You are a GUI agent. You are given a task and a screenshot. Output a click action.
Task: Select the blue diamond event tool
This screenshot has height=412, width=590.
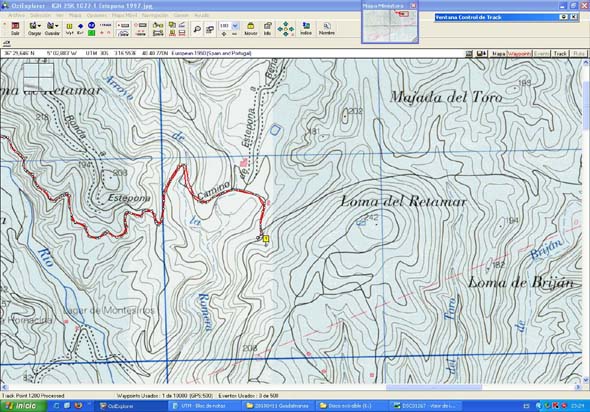click(x=81, y=26)
